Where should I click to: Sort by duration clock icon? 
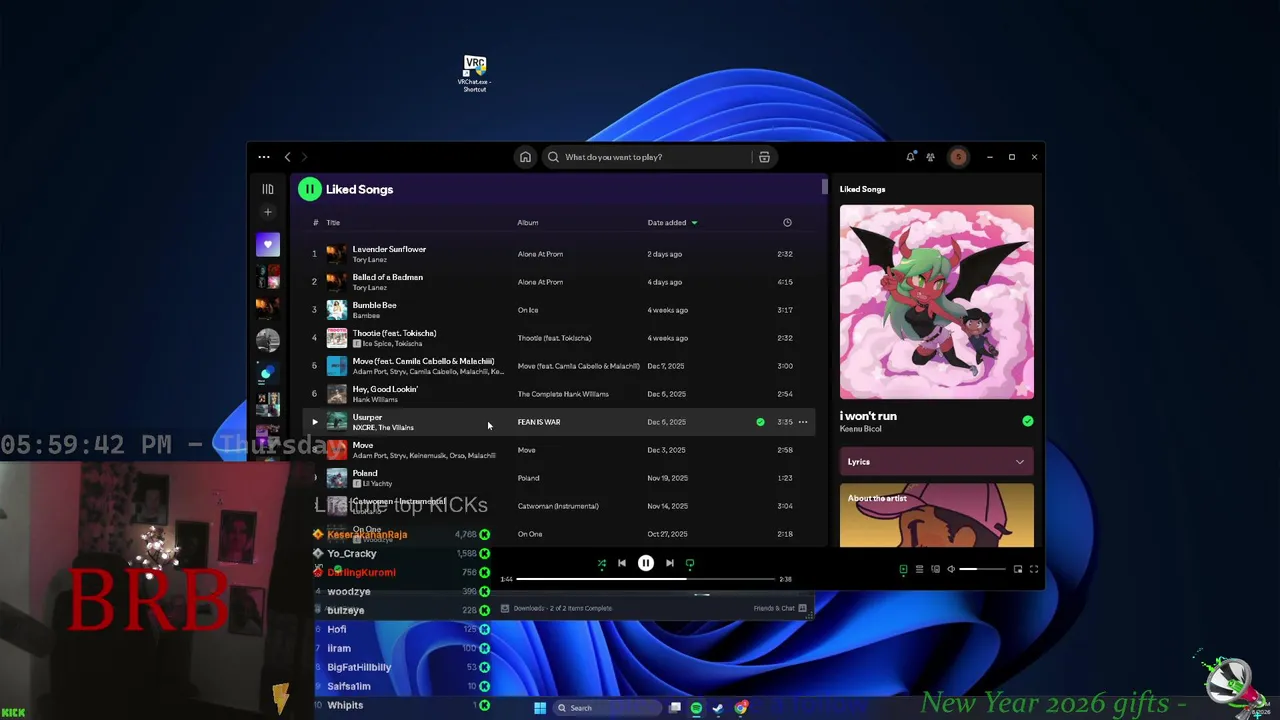pyautogui.click(x=787, y=223)
